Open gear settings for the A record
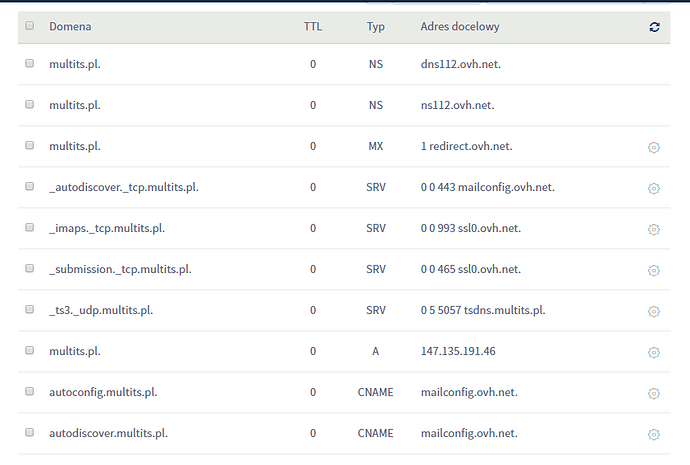The height and width of the screenshot is (465, 690). tap(654, 352)
